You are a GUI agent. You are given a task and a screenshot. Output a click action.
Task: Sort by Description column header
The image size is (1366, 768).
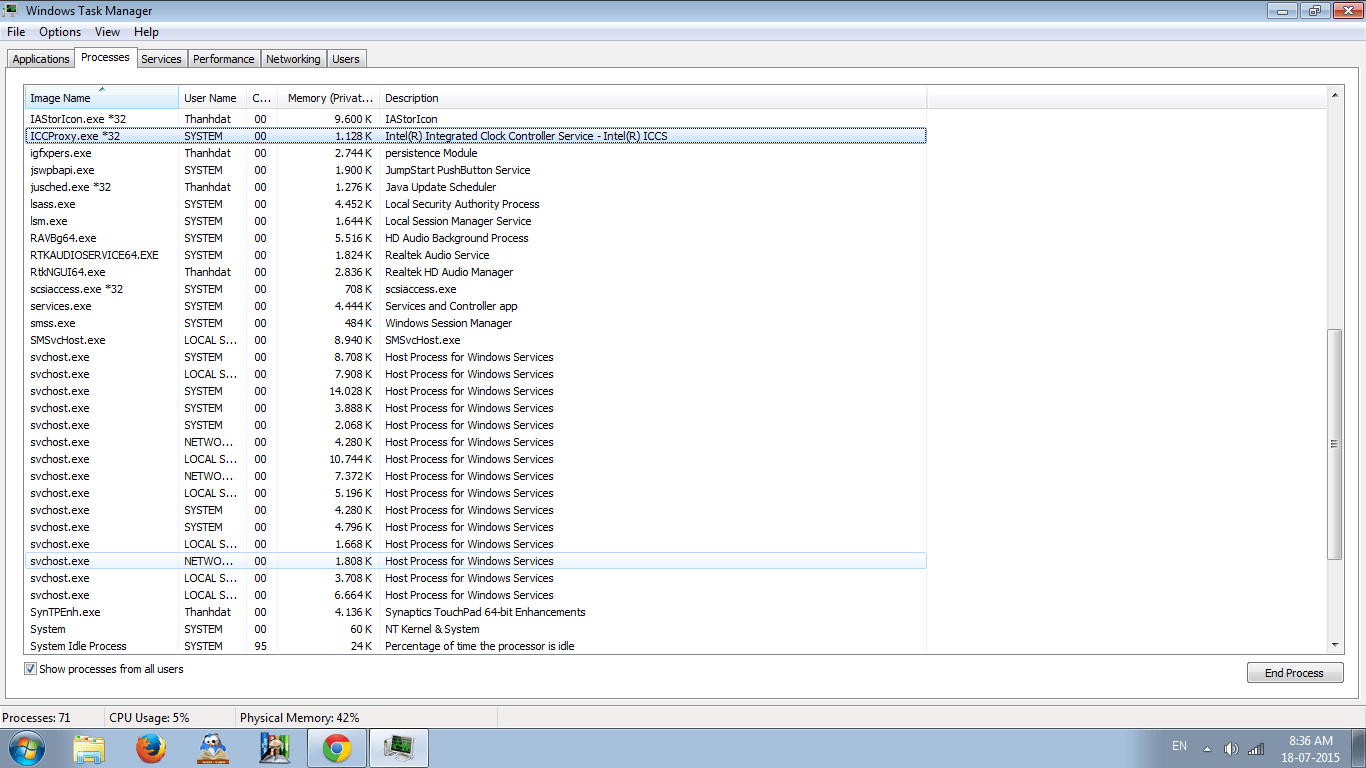tap(653, 98)
